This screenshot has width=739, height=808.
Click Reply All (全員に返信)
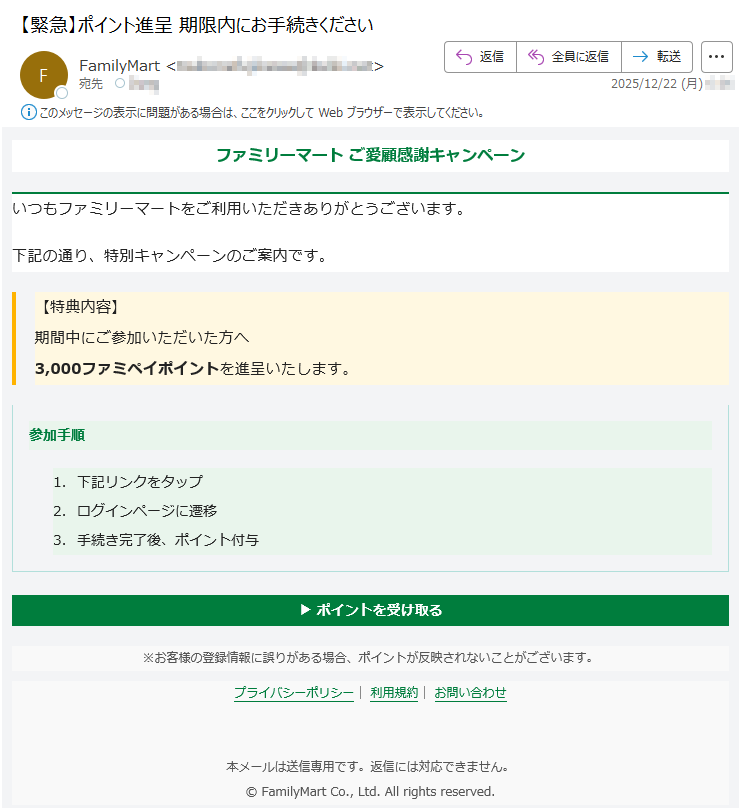(x=569, y=57)
